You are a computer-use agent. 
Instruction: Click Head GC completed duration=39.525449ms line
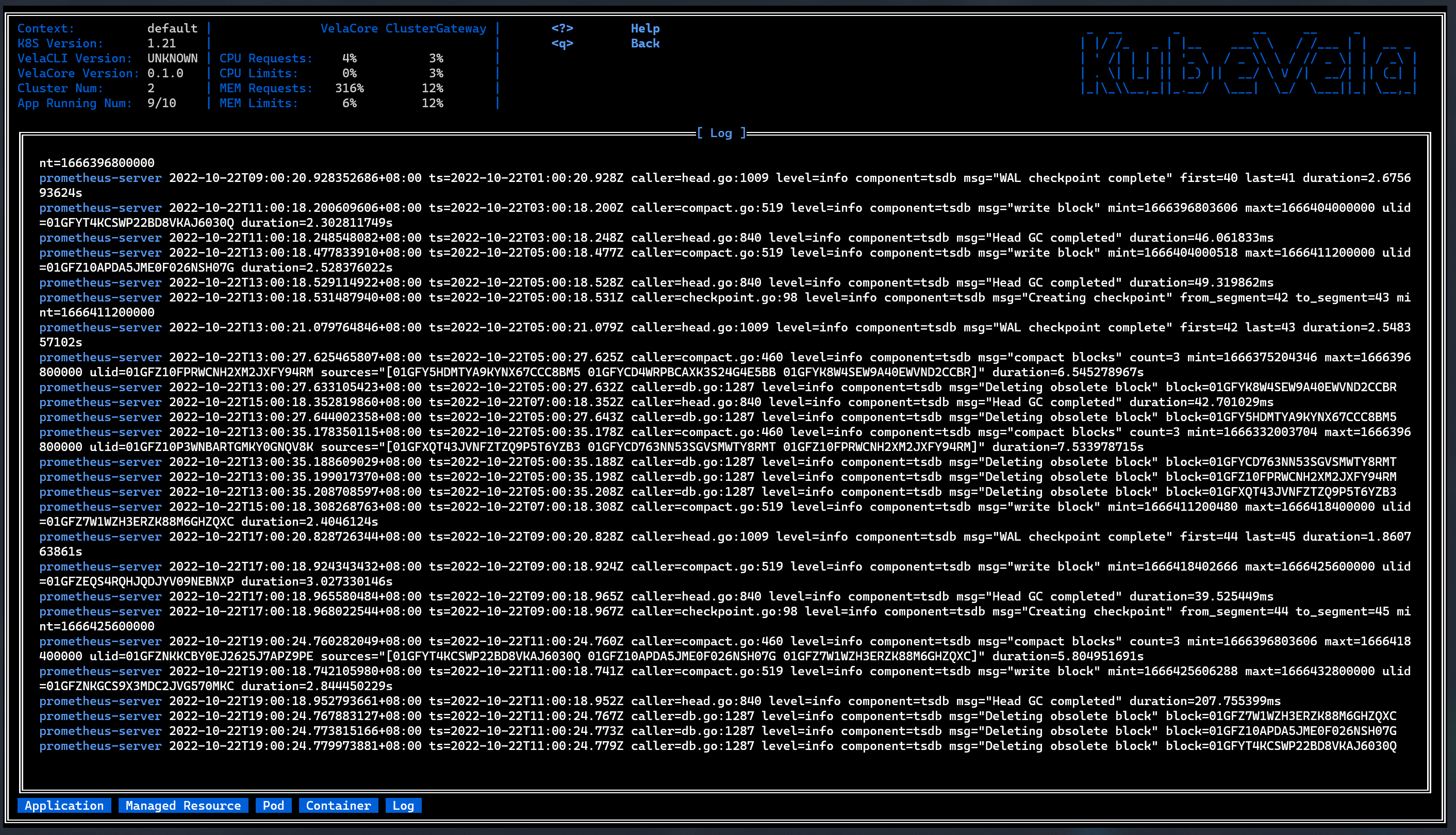point(656,596)
